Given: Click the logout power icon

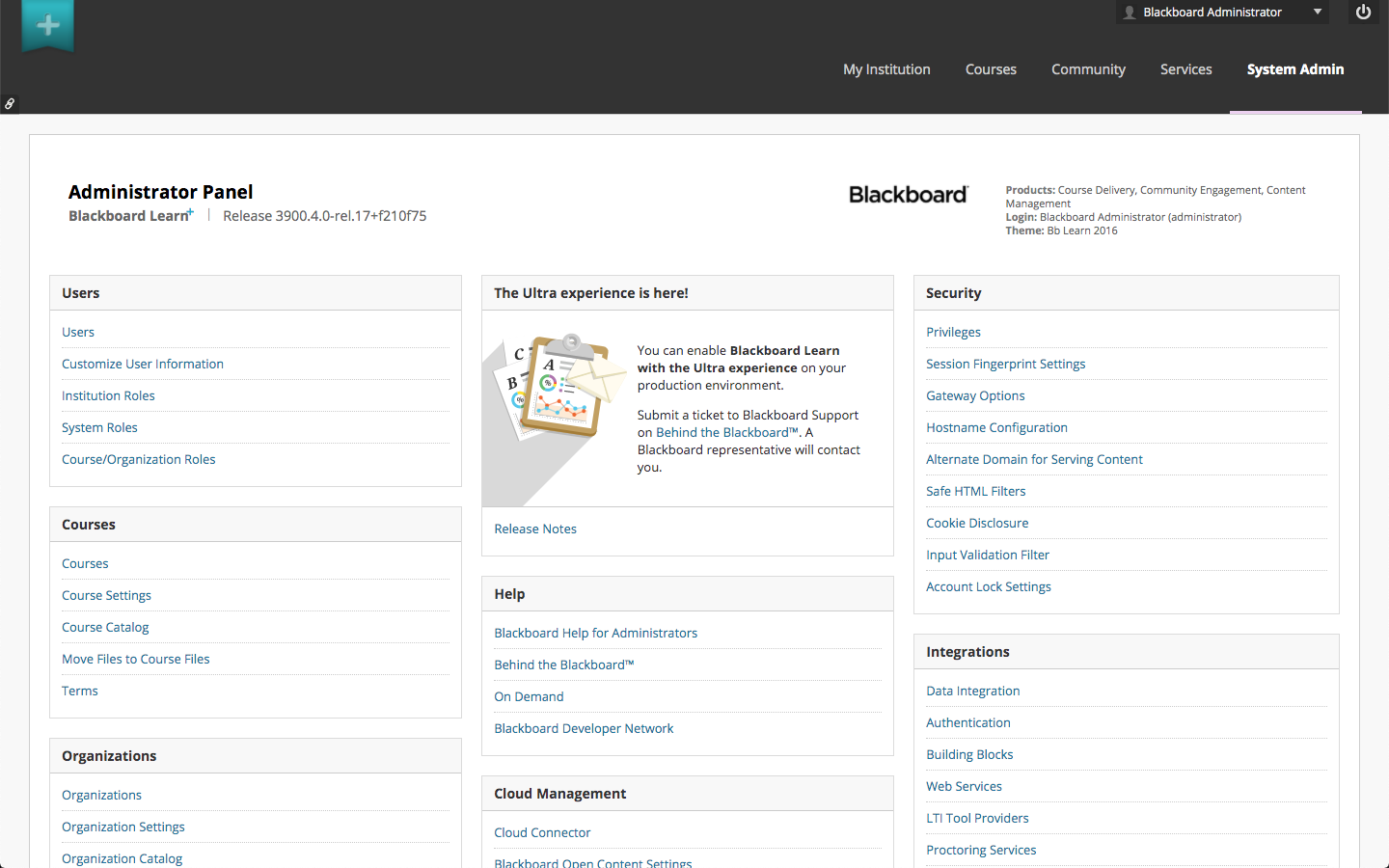Looking at the screenshot, I should tap(1363, 13).
